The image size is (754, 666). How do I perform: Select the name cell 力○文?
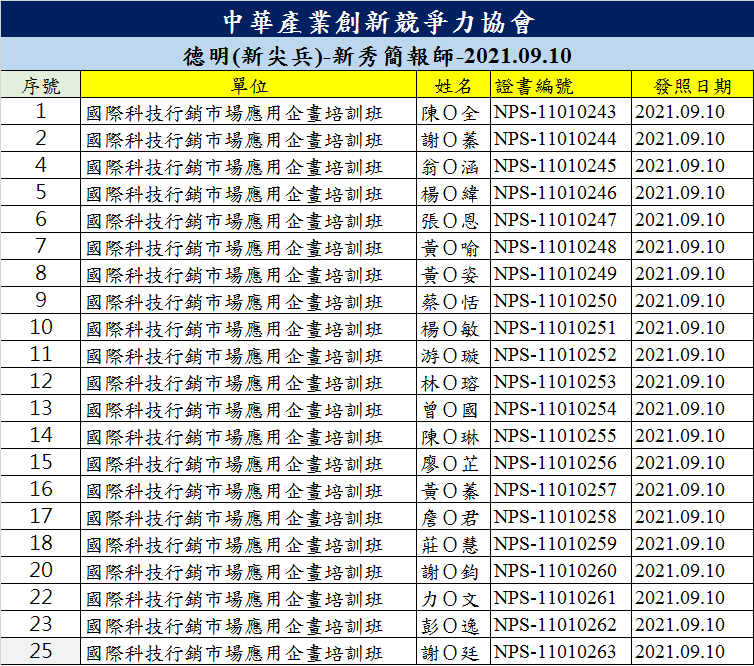point(451,598)
